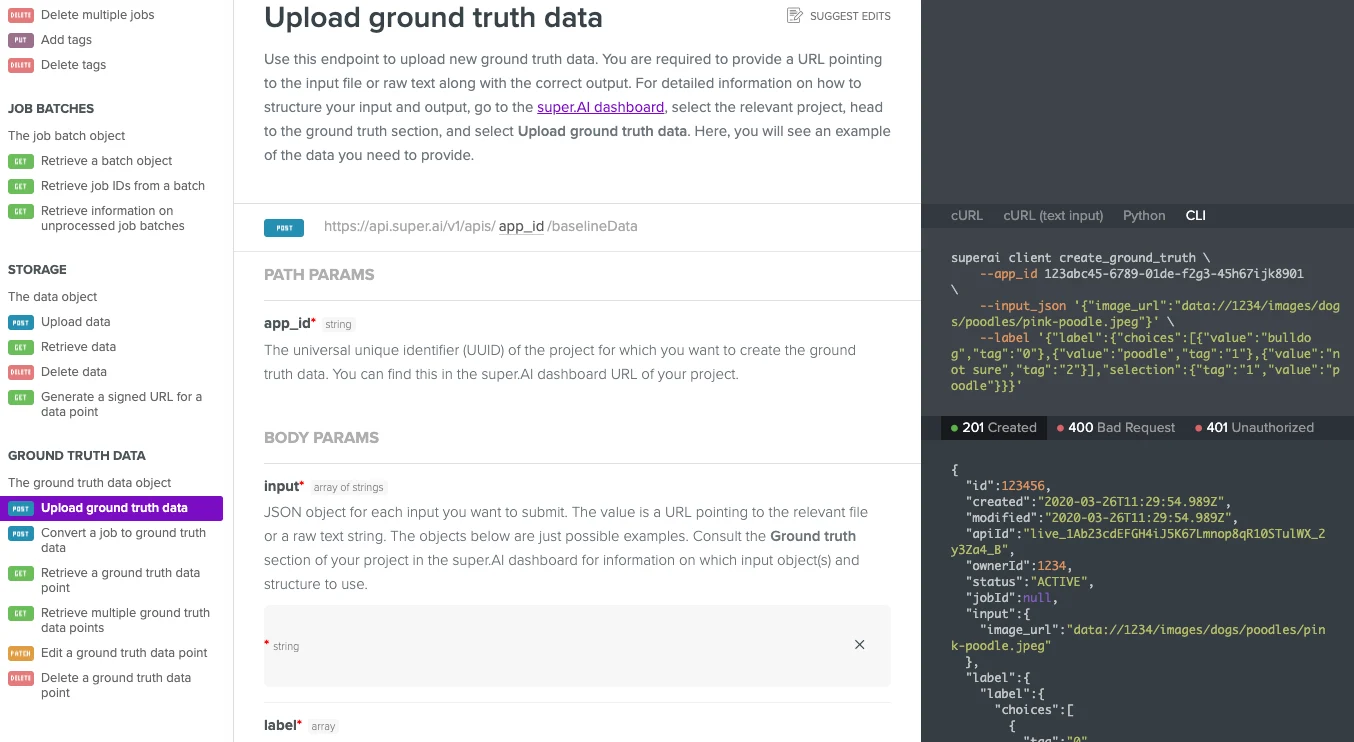1354x742 pixels.
Task: Open Retrieve a ground truth data point
Action: point(120,580)
